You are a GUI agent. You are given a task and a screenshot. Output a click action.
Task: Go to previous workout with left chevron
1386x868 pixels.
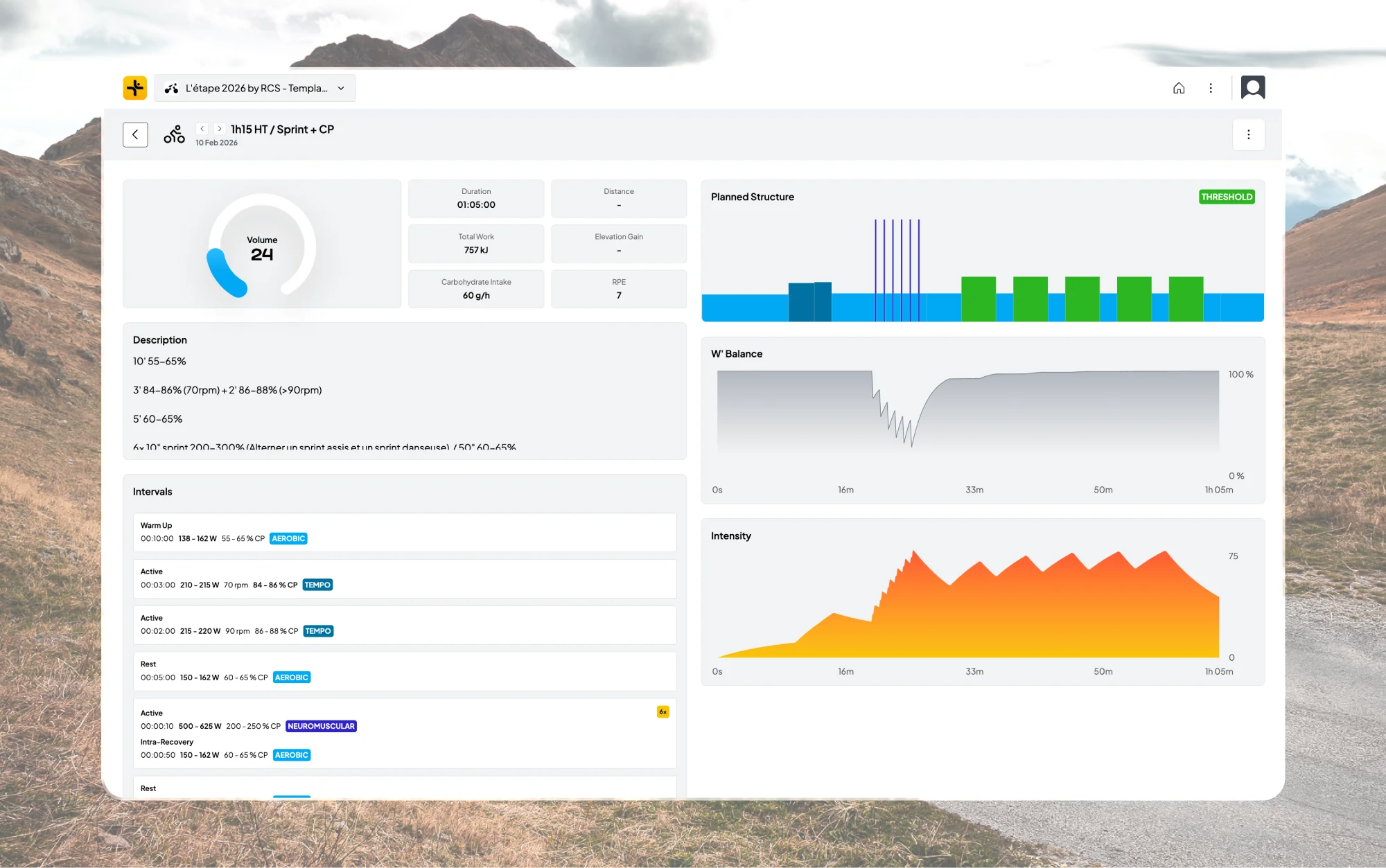[202, 129]
